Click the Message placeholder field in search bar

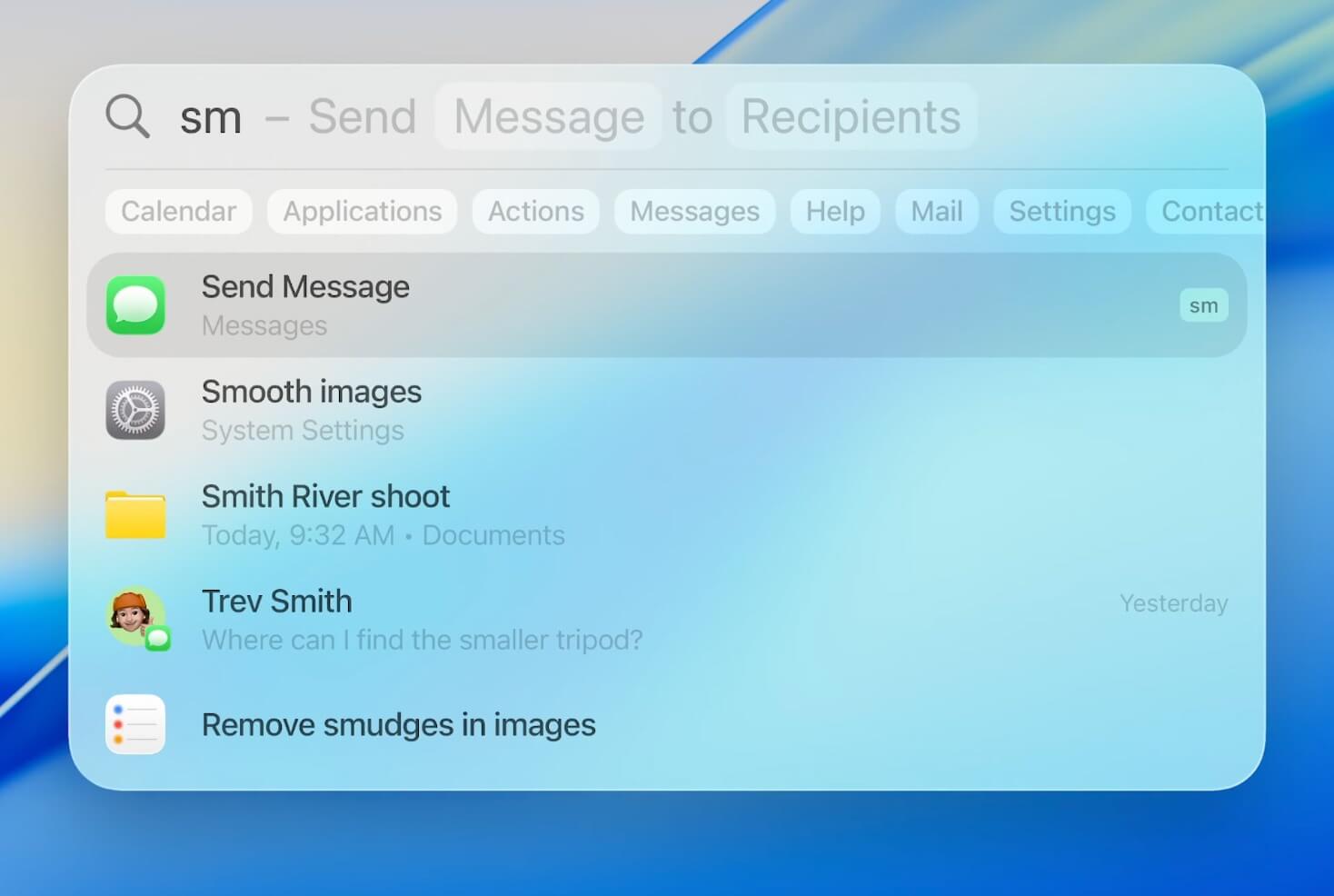coord(549,116)
